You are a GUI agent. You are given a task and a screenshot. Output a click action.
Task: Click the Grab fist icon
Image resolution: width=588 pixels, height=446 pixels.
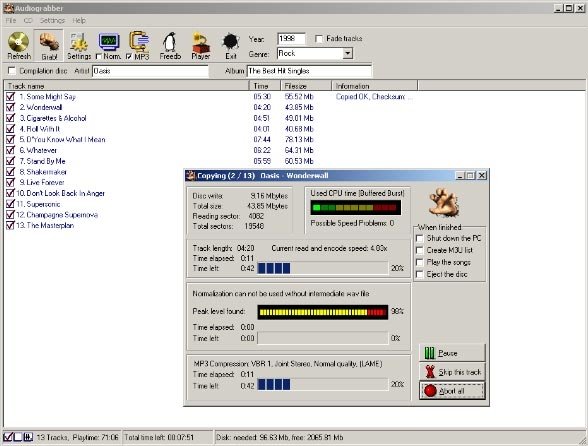(49, 42)
